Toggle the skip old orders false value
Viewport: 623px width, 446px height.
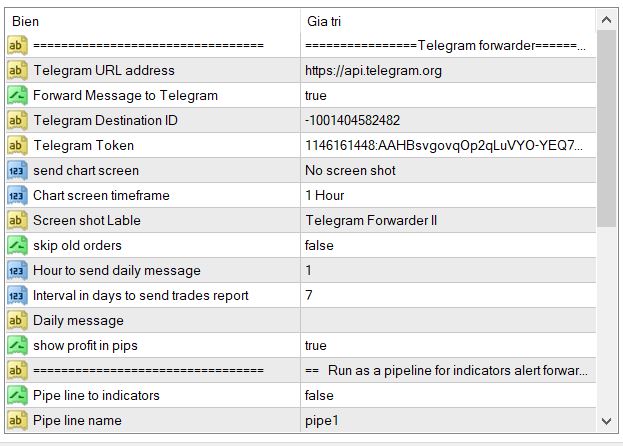[x=445, y=246]
